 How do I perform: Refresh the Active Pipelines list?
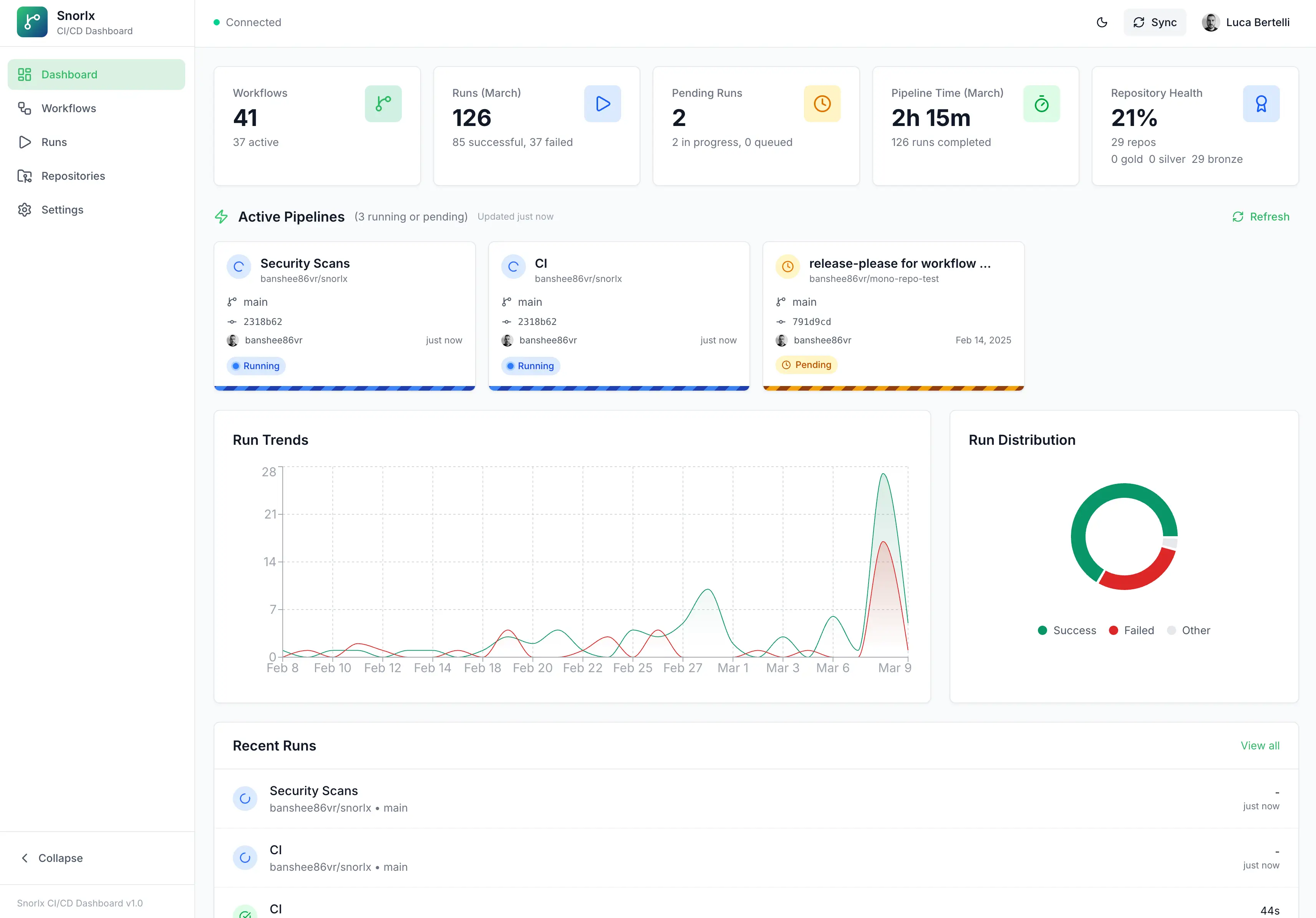pyautogui.click(x=1261, y=217)
